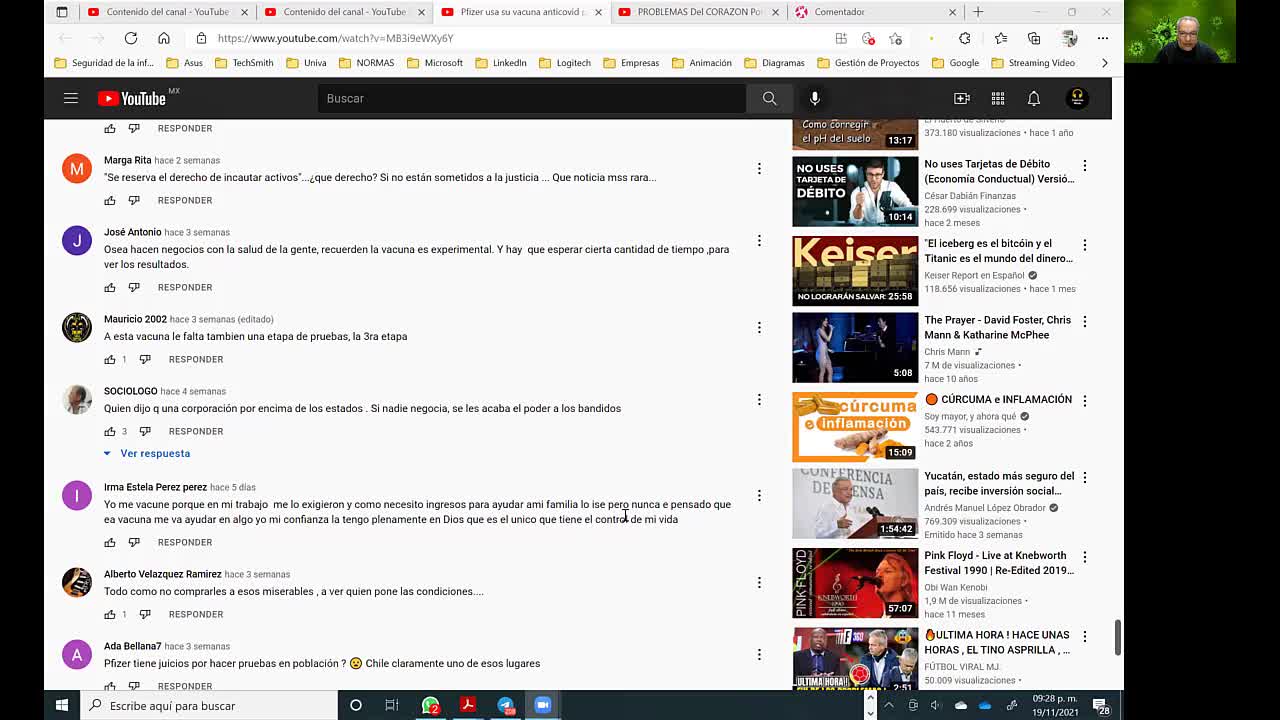1280x720 pixels.
Task: Like Marga Rita's comment
Action: [110, 200]
